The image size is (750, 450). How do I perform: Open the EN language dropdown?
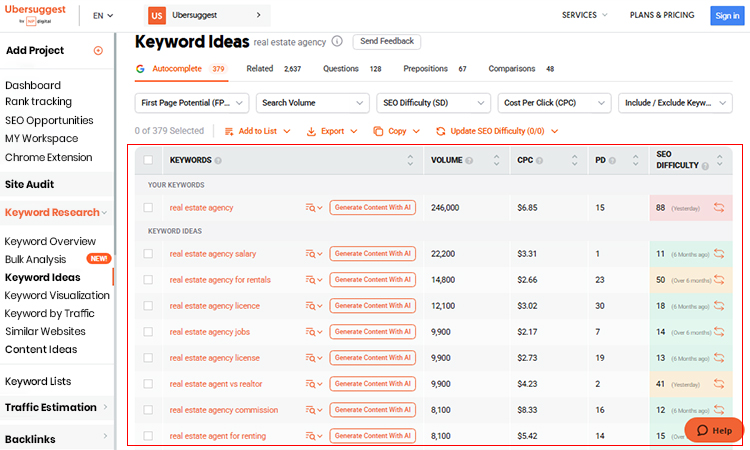(x=103, y=15)
